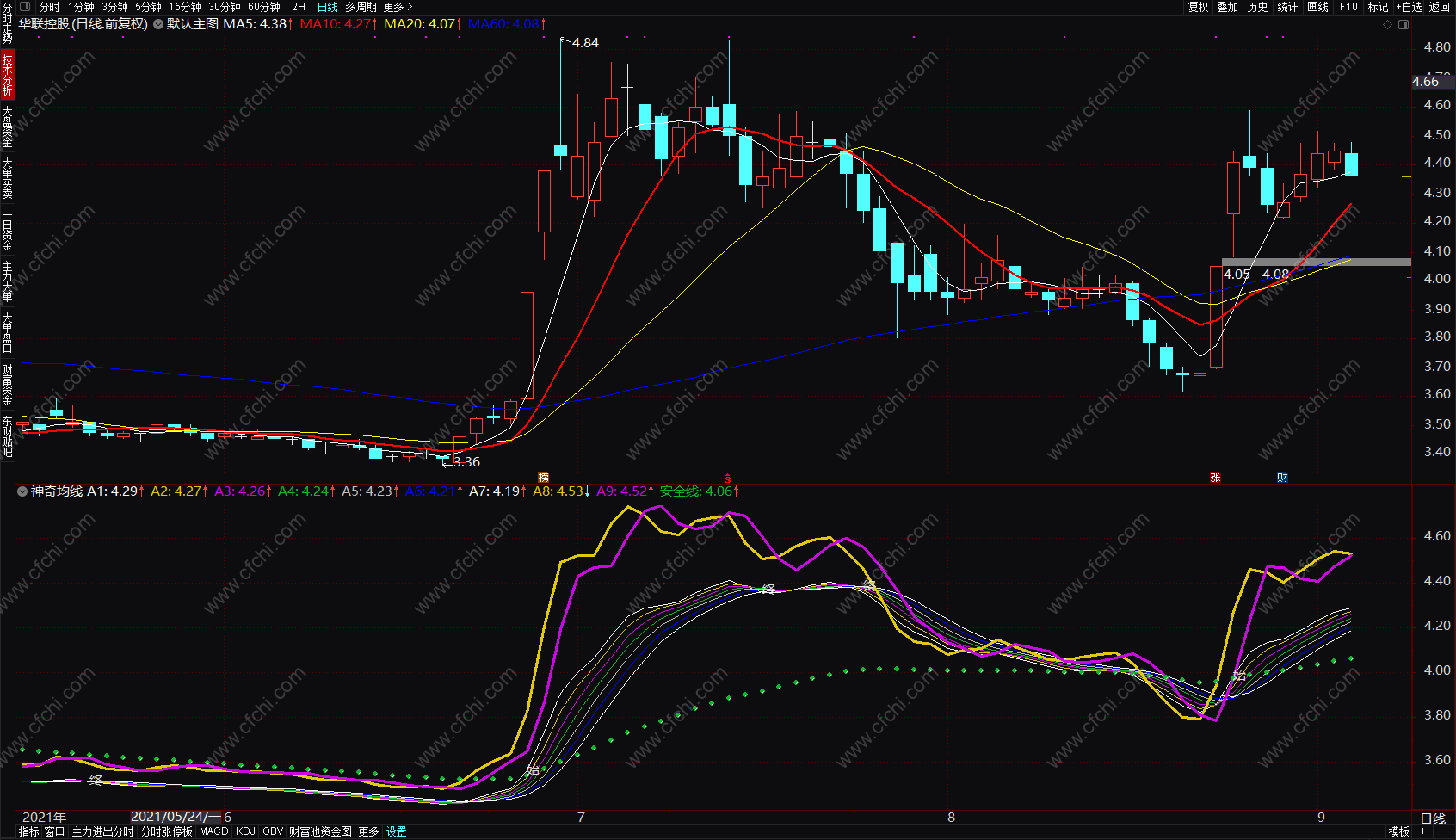Click the 标记 mark button
Screen dimensions: 1456x840
[x=1379, y=7]
